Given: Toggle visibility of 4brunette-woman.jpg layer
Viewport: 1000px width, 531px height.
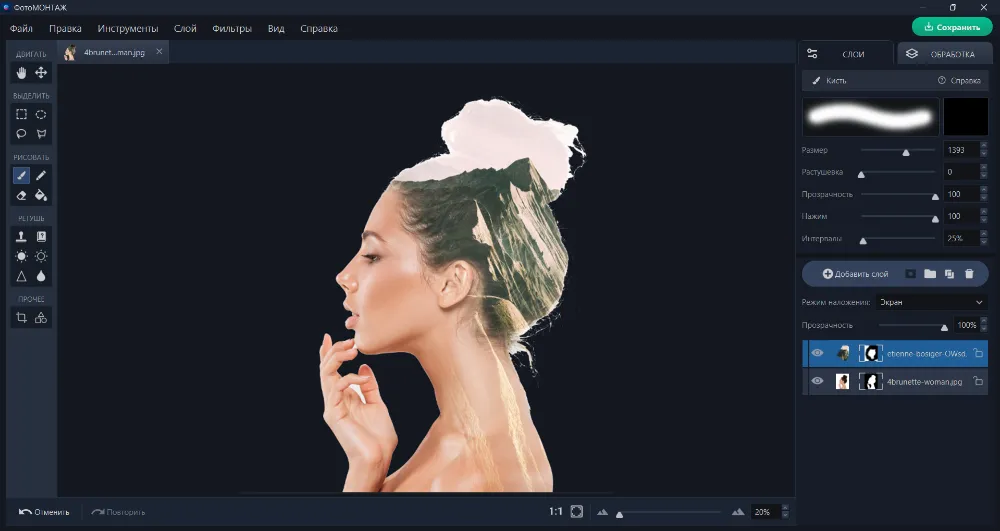Looking at the screenshot, I should [817, 381].
